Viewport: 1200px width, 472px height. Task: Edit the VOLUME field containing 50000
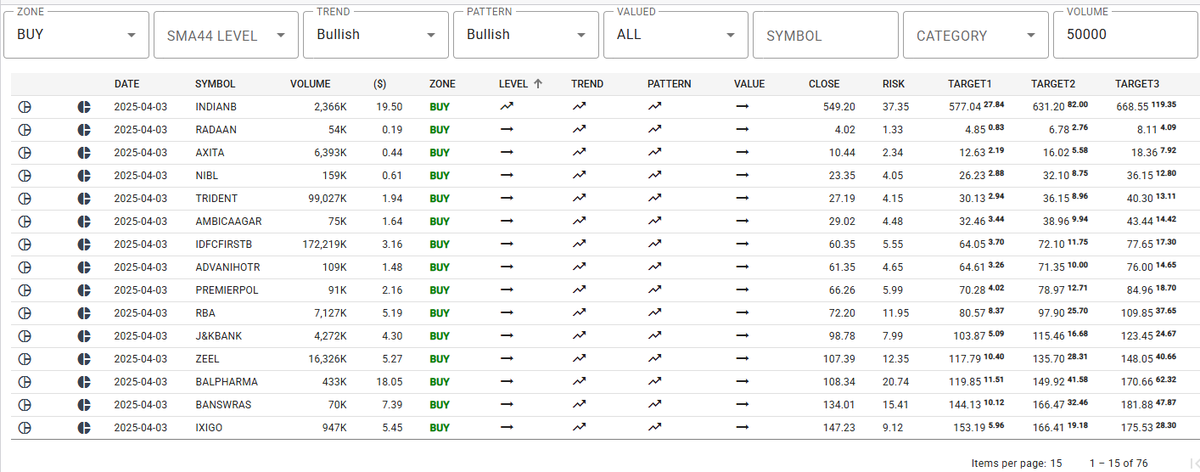coord(1125,35)
